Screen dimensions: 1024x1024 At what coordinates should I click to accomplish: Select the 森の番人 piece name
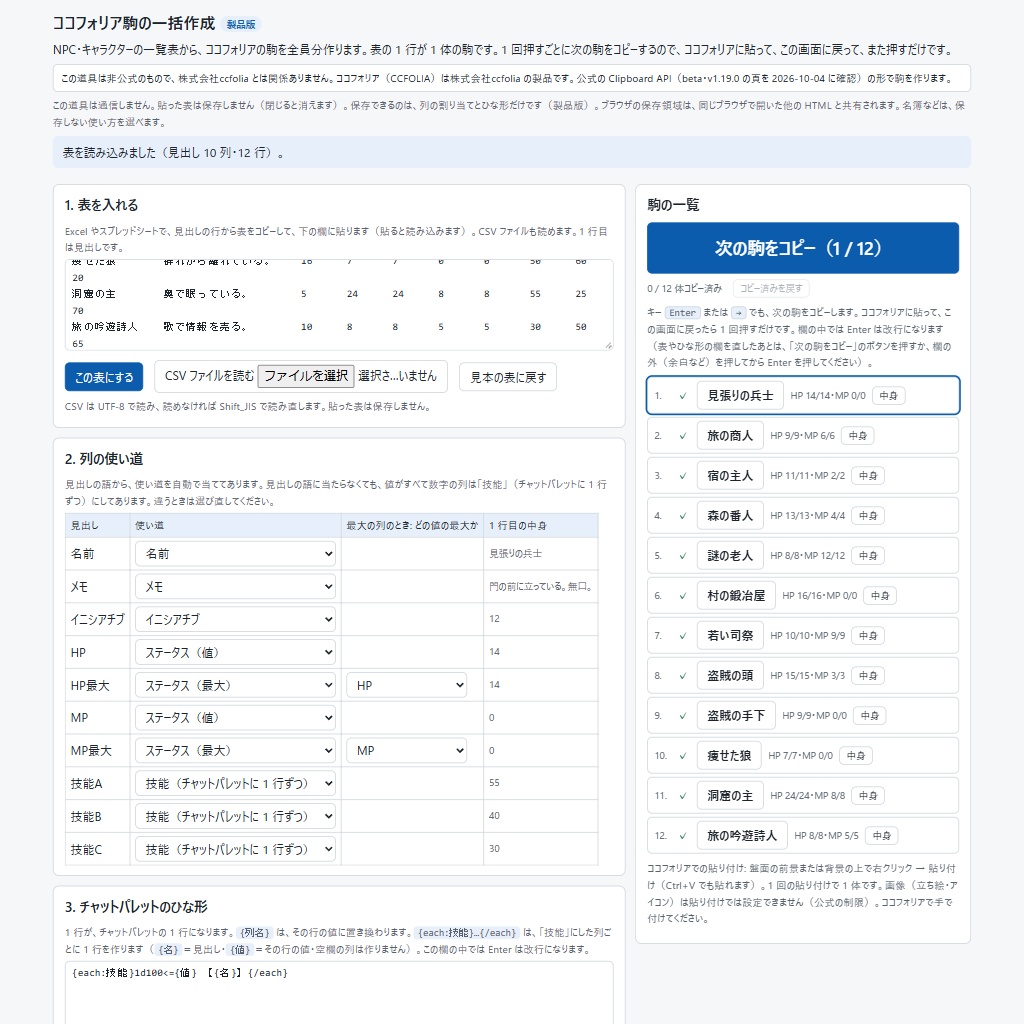click(x=730, y=515)
